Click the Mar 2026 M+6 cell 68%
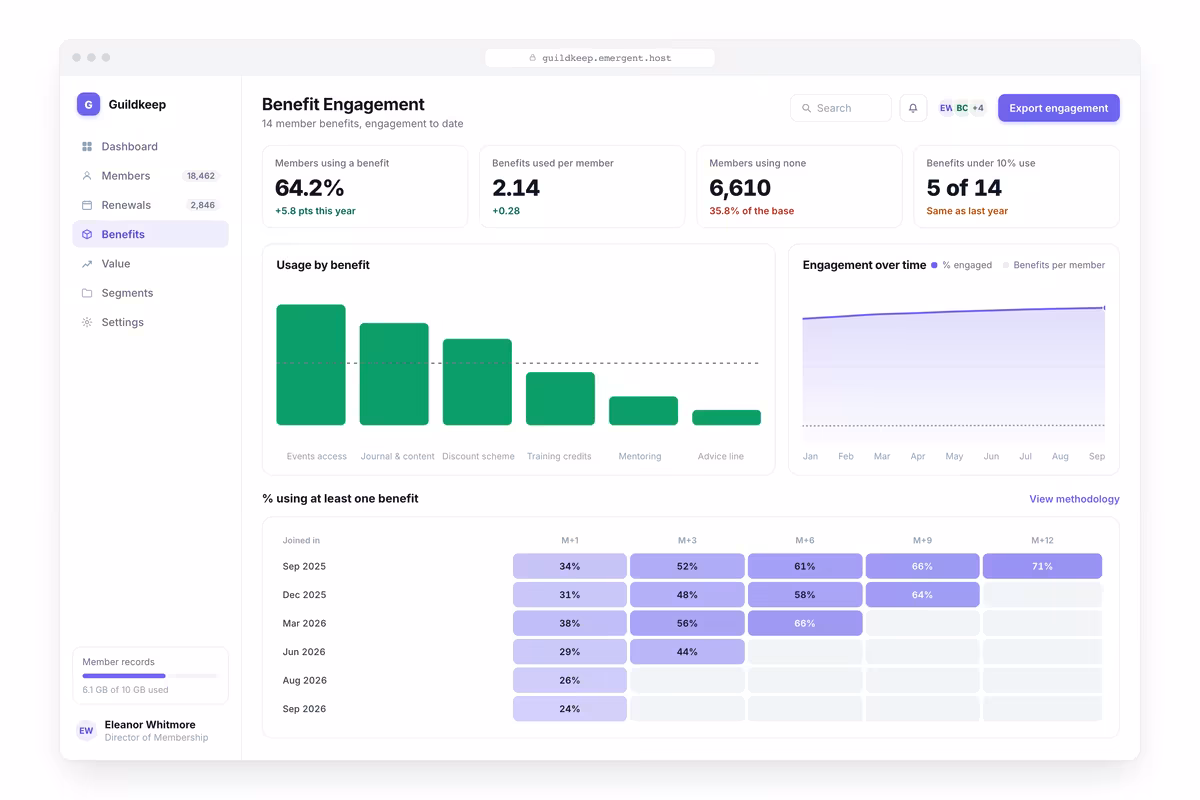 tap(805, 623)
